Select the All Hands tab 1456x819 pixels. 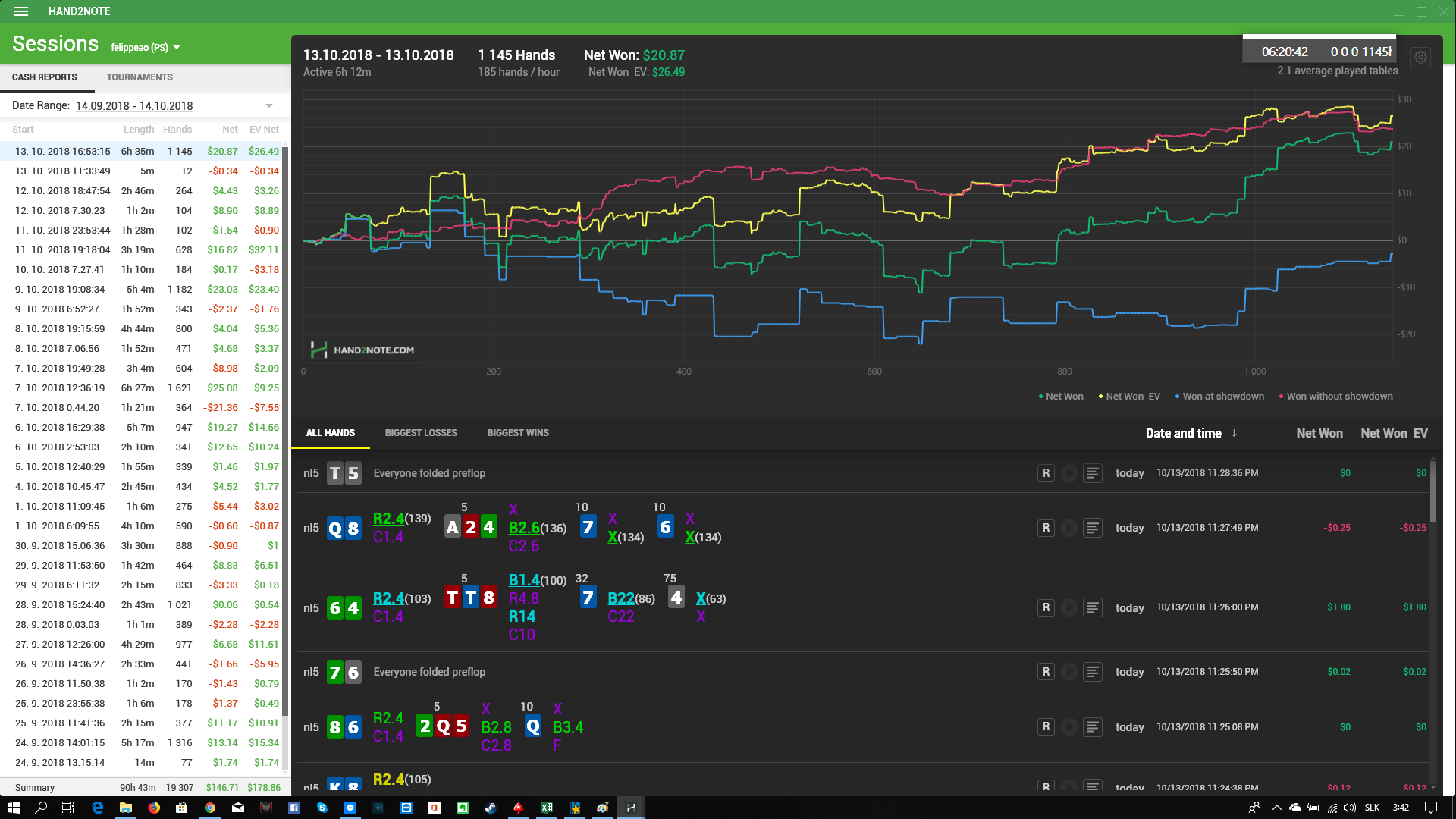click(x=331, y=433)
